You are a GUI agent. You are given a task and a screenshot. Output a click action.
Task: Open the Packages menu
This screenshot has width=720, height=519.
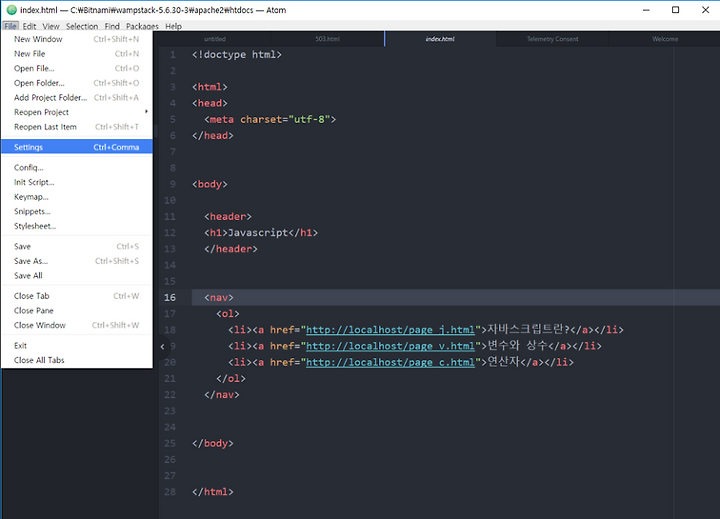click(x=142, y=26)
